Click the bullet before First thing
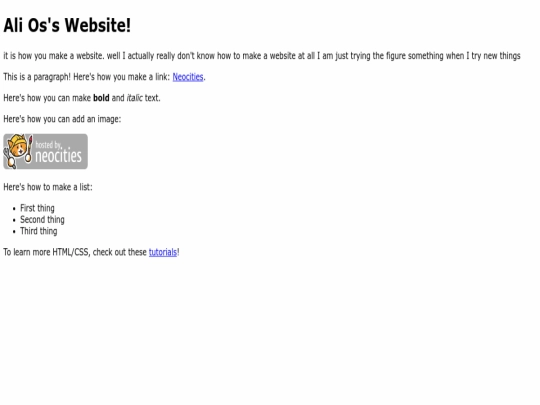This screenshot has height=405, width=540. tap(14, 209)
